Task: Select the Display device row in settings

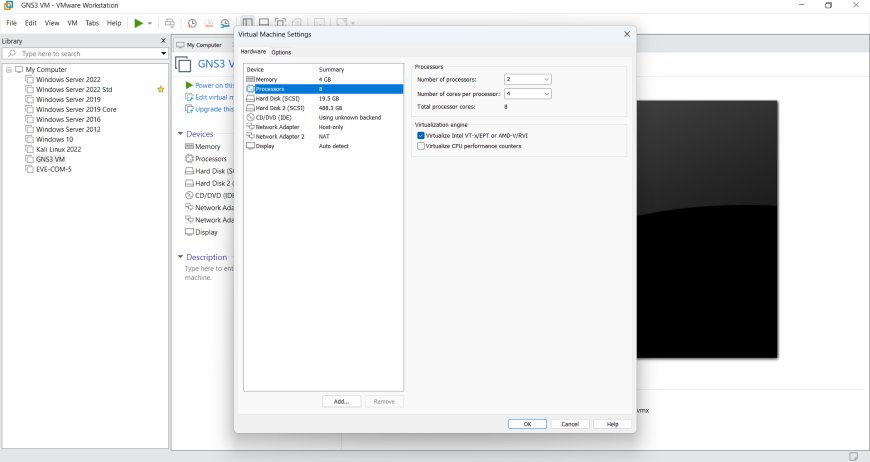Action: pos(323,146)
